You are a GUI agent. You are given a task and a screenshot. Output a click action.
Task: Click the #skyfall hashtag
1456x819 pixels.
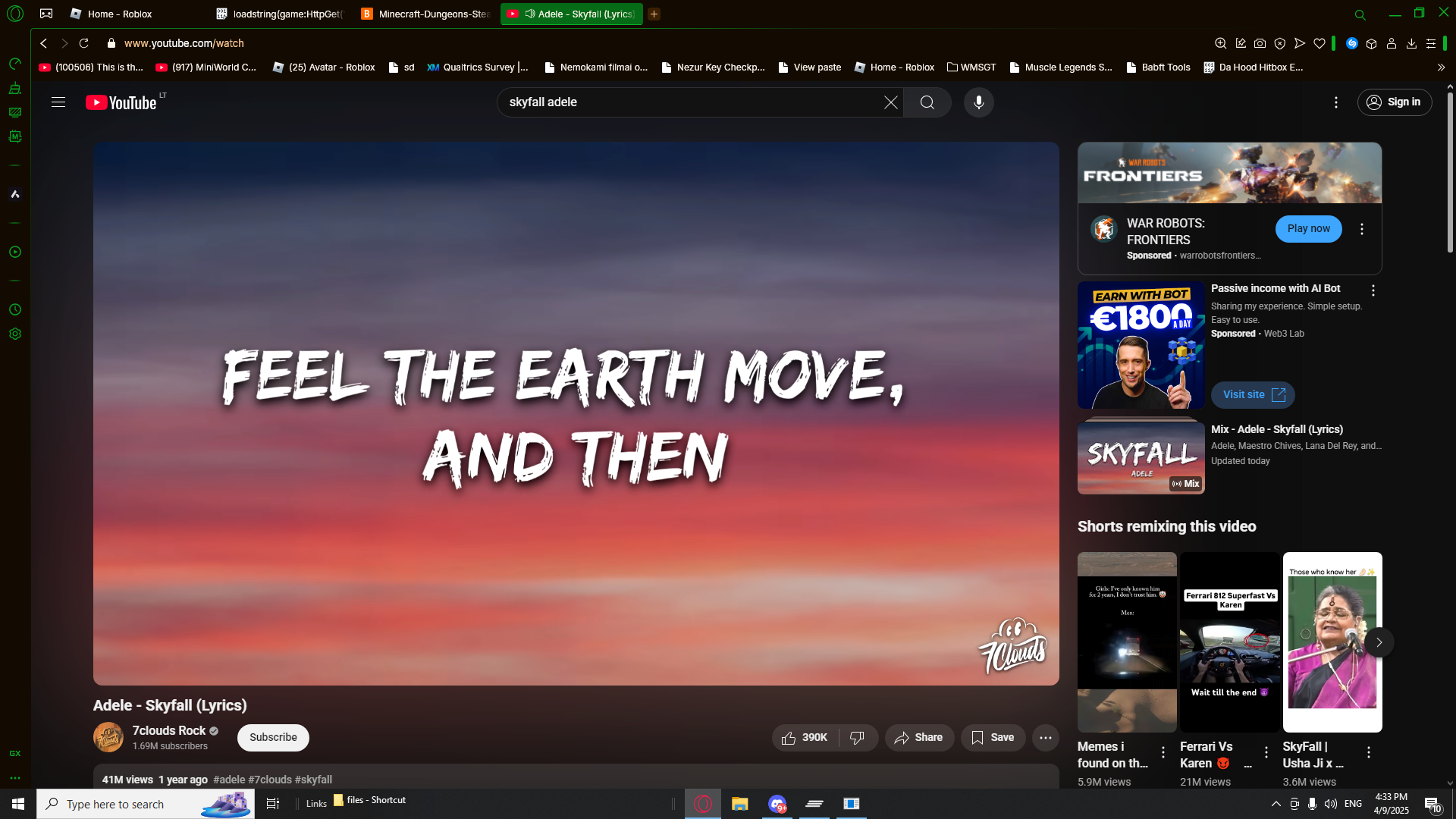(x=313, y=780)
